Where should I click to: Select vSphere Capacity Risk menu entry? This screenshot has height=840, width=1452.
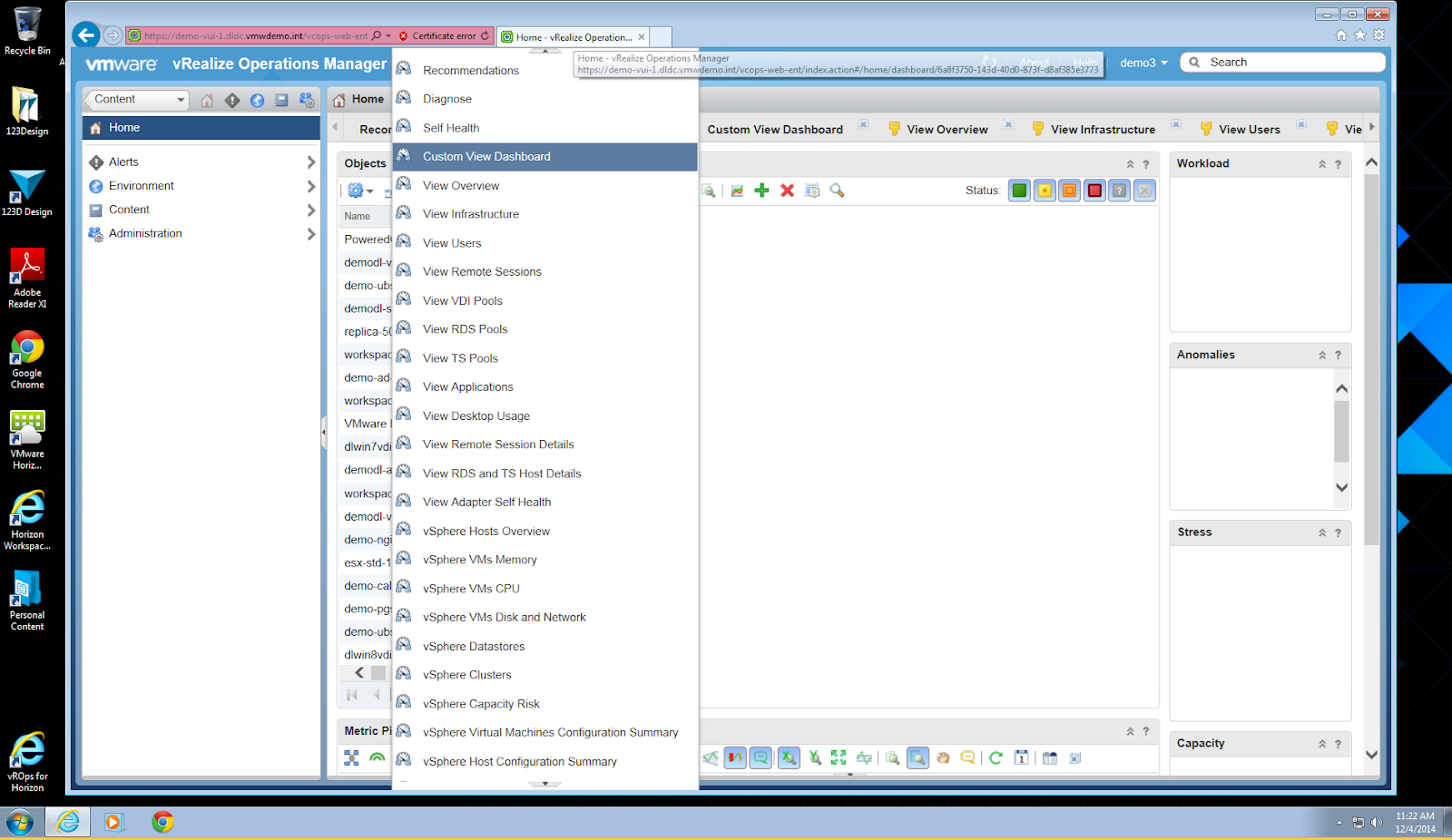[544, 704]
